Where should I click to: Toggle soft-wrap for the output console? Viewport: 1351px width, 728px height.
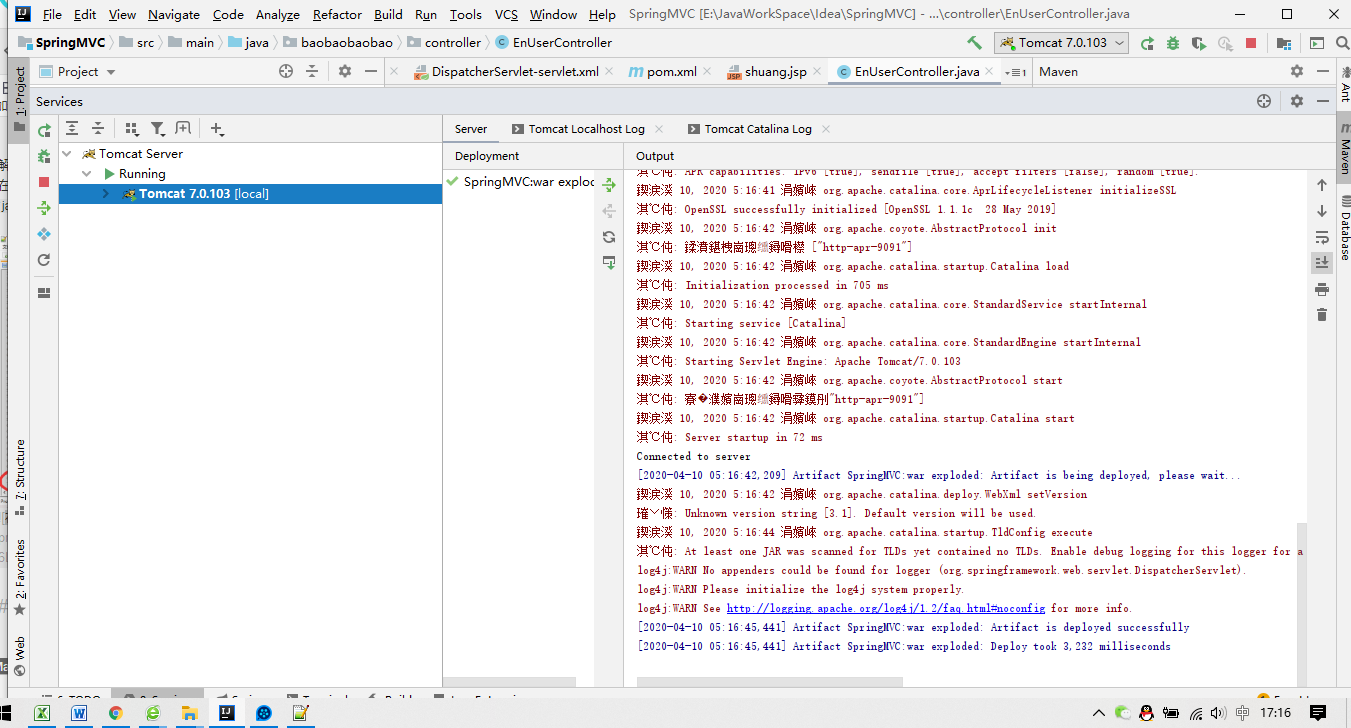[1322, 237]
